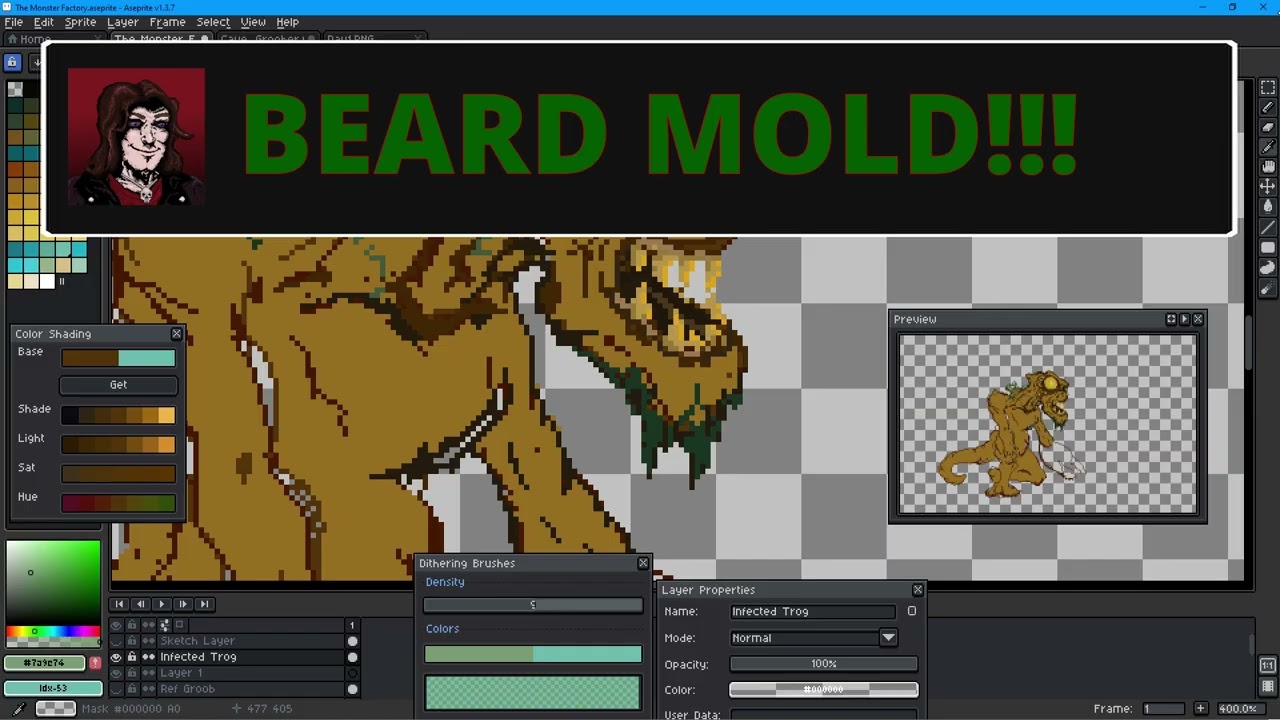Screen dimensions: 1280x720
Task: Open the Select menu
Action: pyautogui.click(x=212, y=22)
